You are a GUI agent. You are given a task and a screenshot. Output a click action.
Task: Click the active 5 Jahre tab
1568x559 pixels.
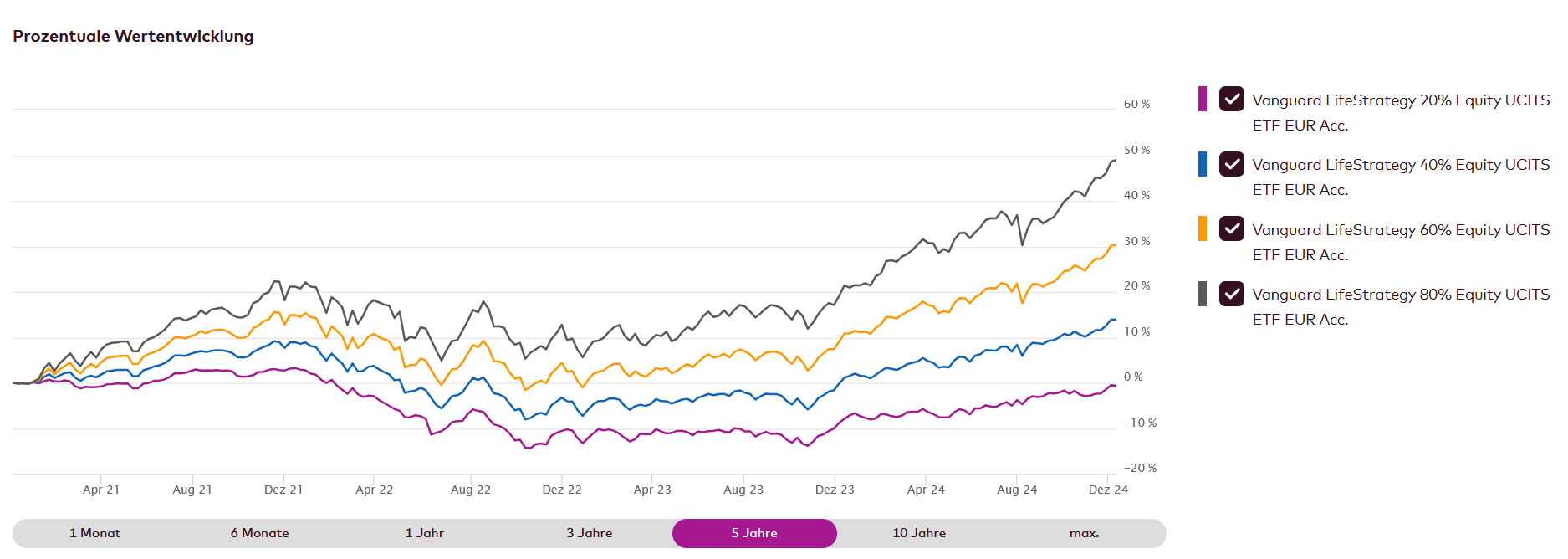[754, 533]
